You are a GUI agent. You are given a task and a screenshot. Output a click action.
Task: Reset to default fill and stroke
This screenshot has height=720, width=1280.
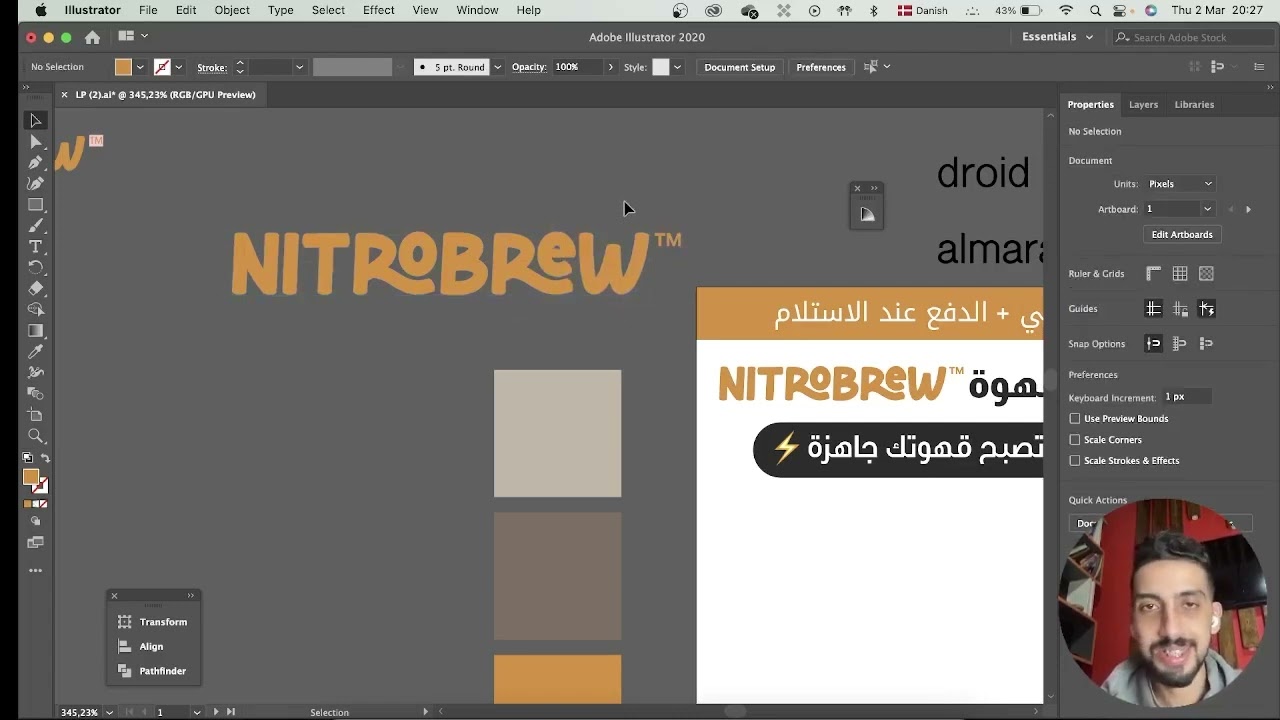(28, 458)
